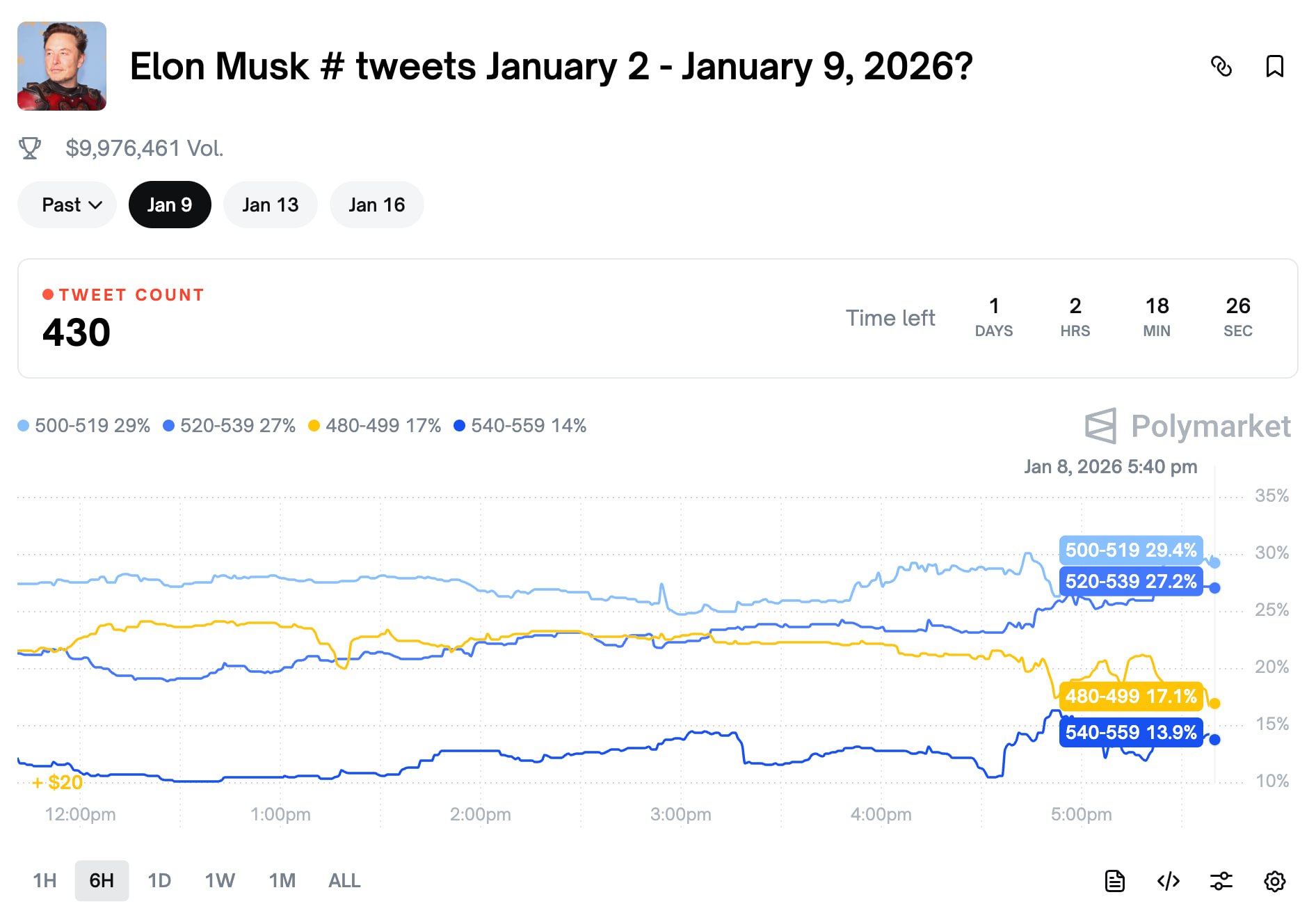Copy the market link icon
This screenshot has height=913, width=1316.
1221,67
